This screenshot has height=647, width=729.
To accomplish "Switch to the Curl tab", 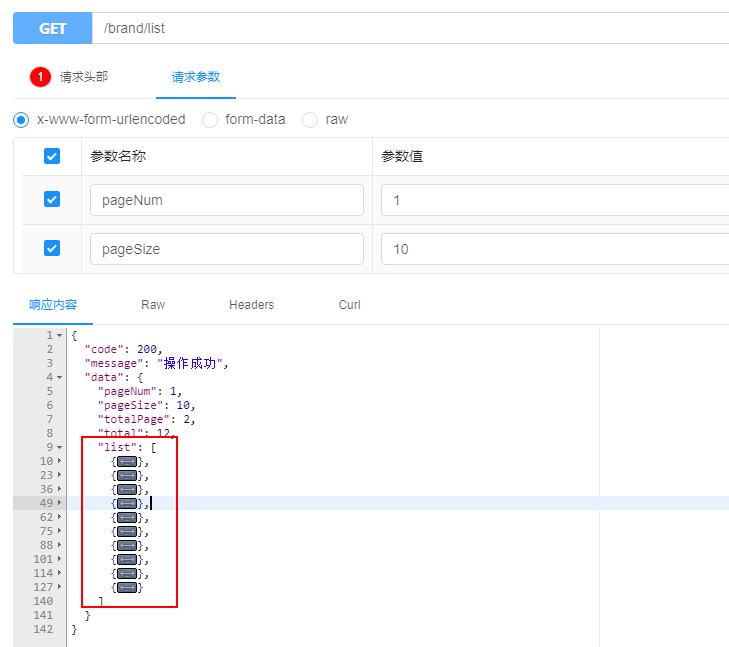I will coord(350,305).
